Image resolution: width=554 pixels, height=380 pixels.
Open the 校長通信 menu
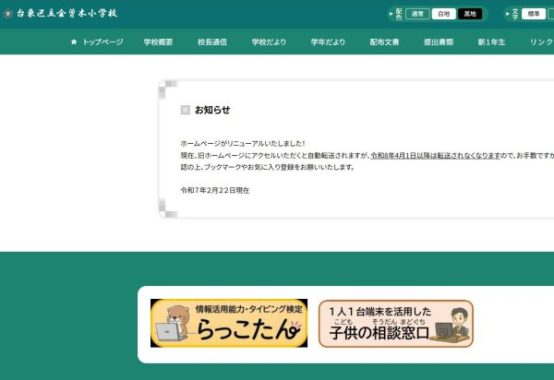(212, 42)
